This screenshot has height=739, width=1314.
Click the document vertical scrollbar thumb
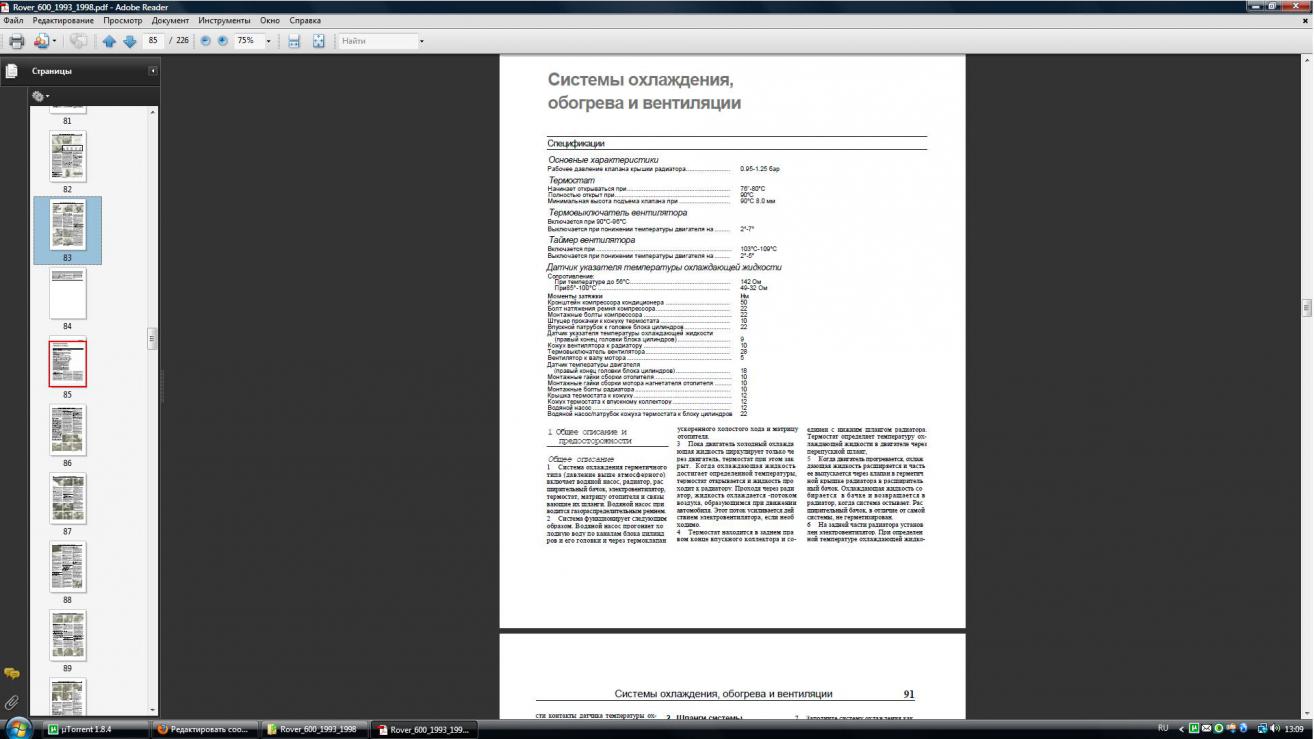pos(1306,308)
